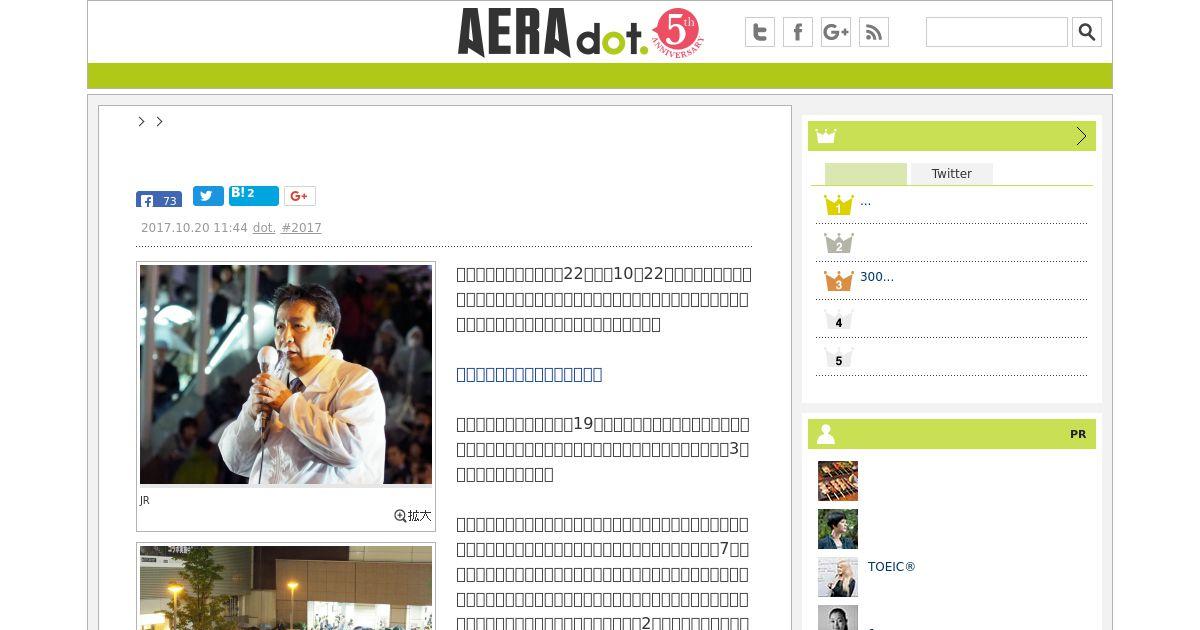Bookmark with Hatena B! button
This screenshot has height=630, width=1200.
coord(254,195)
